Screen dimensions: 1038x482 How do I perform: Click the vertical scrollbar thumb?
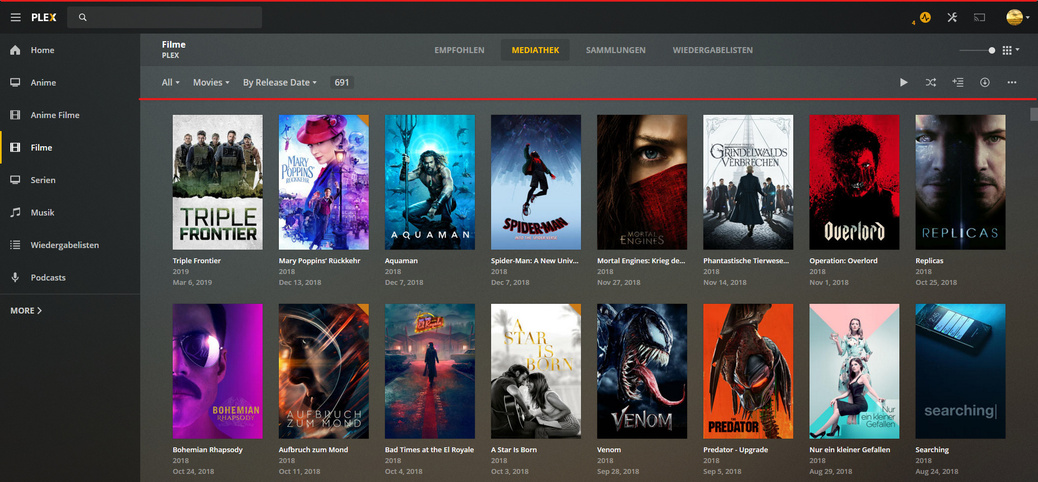coord(1034,114)
